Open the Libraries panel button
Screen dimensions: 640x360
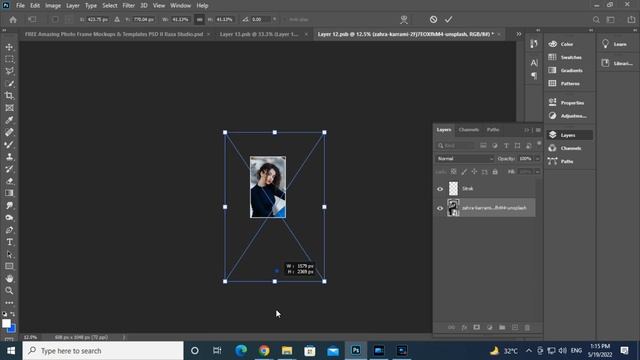point(617,63)
